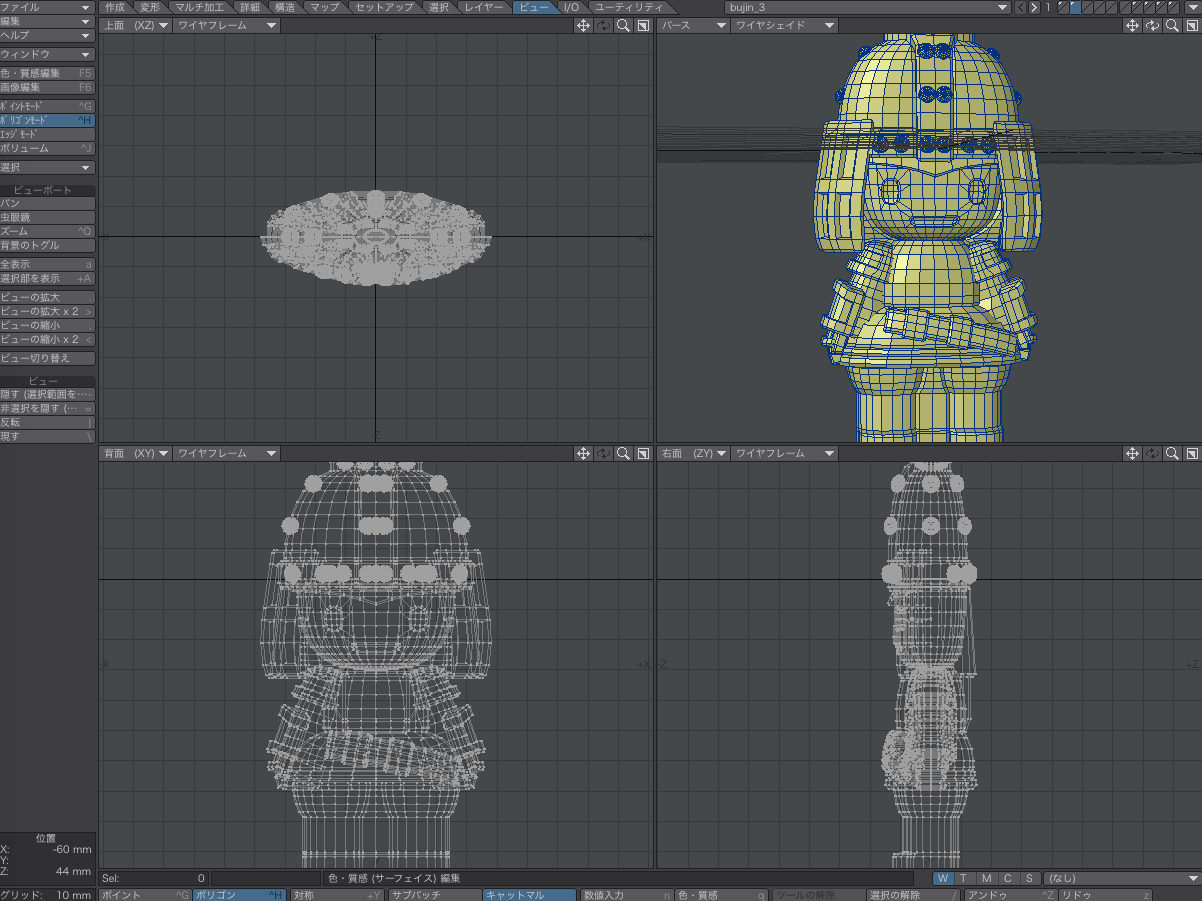Click the pan icon of the right (ZY) viewport
Viewport: 1202px width, 901px height.
pyautogui.click(x=1132, y=453)
